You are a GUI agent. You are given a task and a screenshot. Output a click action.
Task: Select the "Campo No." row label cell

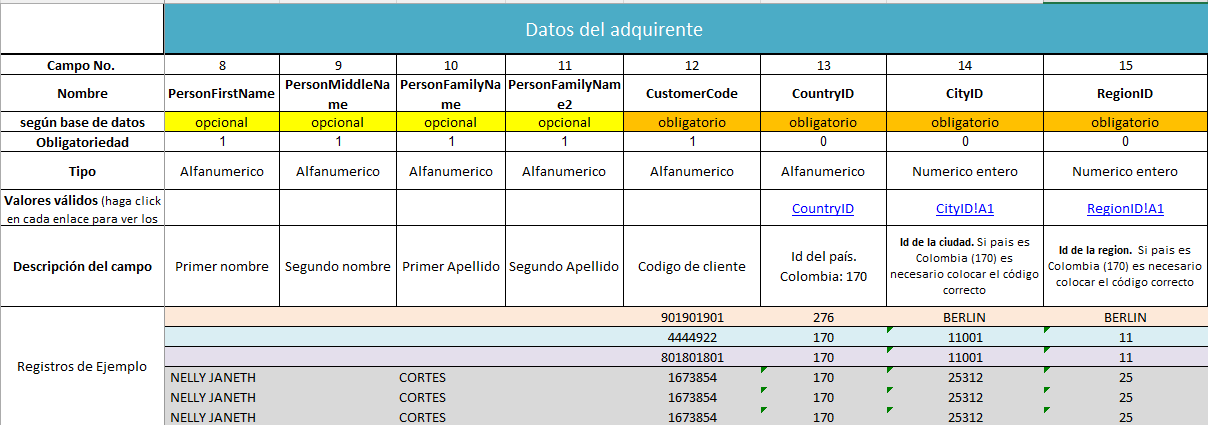[81, 65]
